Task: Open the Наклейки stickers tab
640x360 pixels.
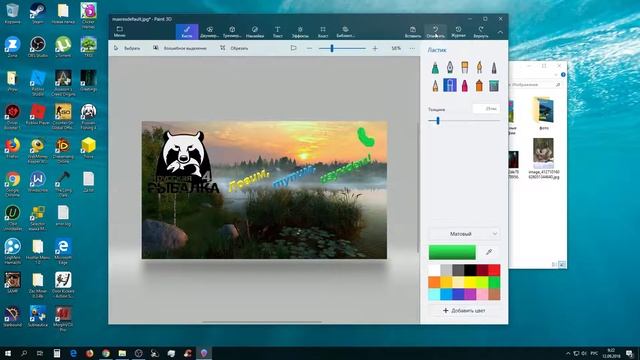Action: 255,31
